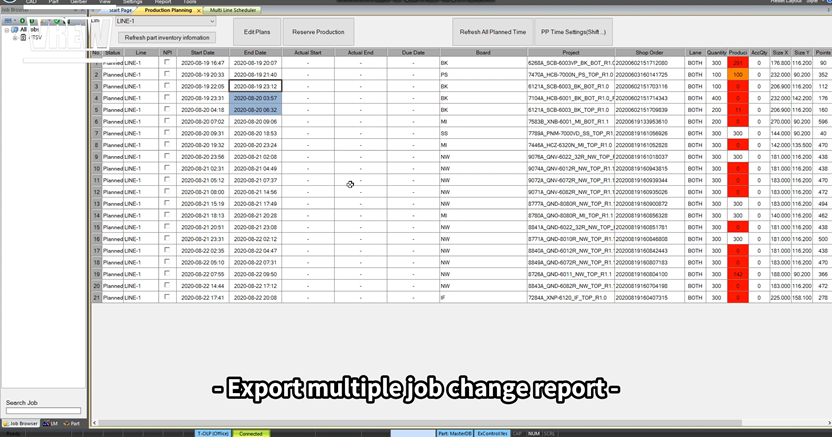Switch to the LM bottom tab

51,424
